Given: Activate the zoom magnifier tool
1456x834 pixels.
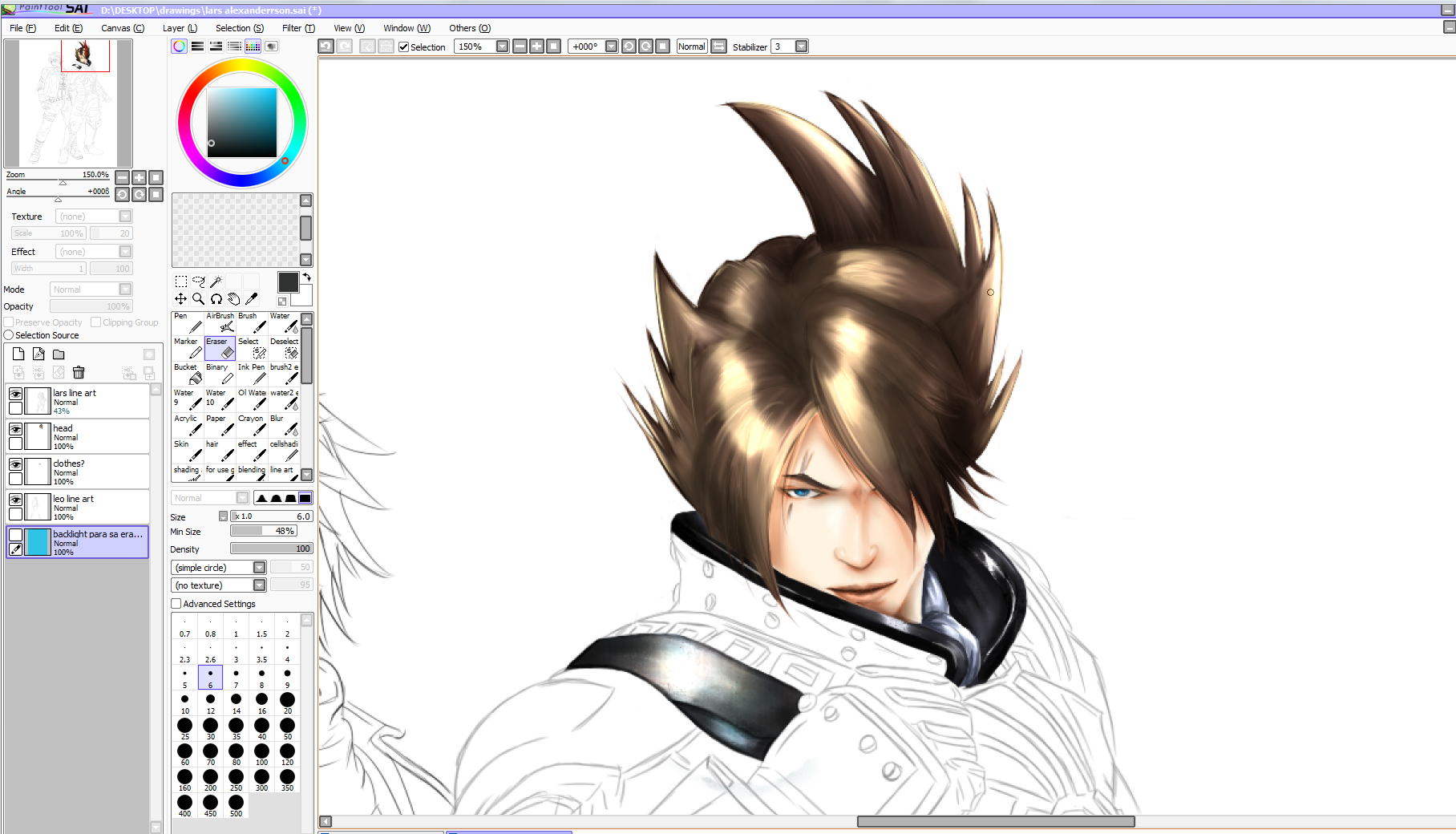Looking at the screenshot, I should 198,298.
